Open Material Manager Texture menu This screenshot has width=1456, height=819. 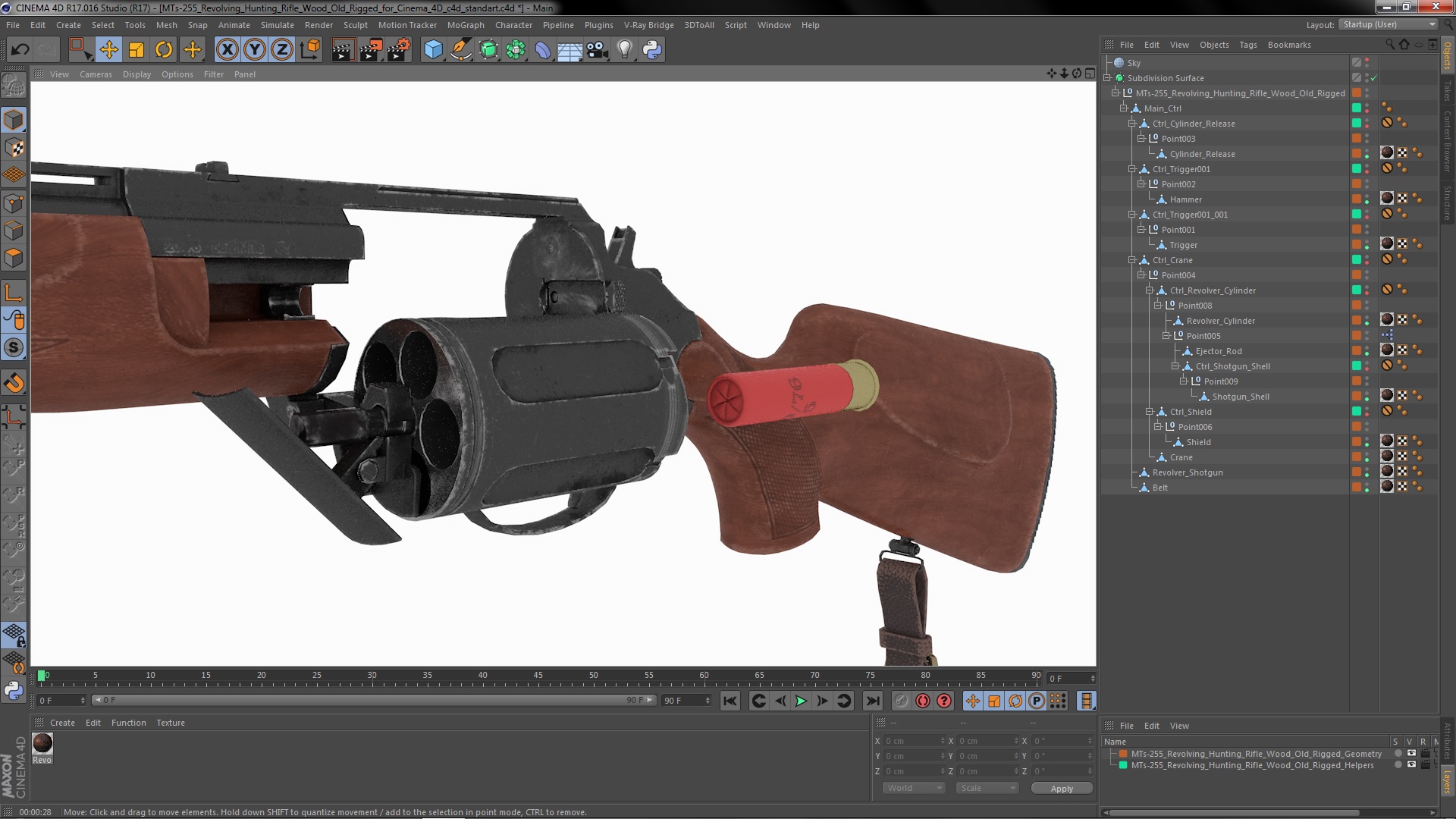(171, 723)
